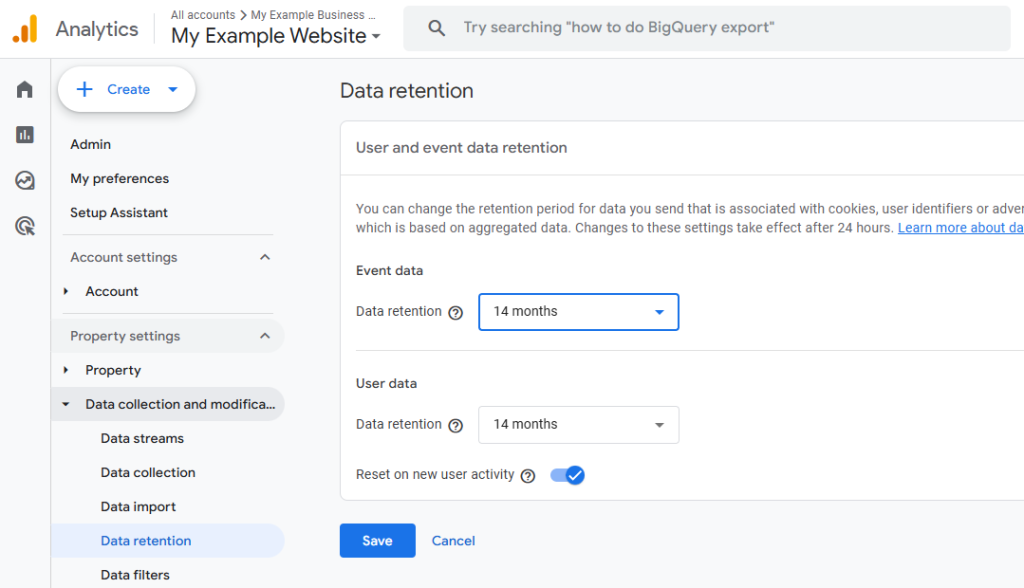Click the search bar to start searching
Viewport: 1024px width, 588px height.
(x=700, y=28)
